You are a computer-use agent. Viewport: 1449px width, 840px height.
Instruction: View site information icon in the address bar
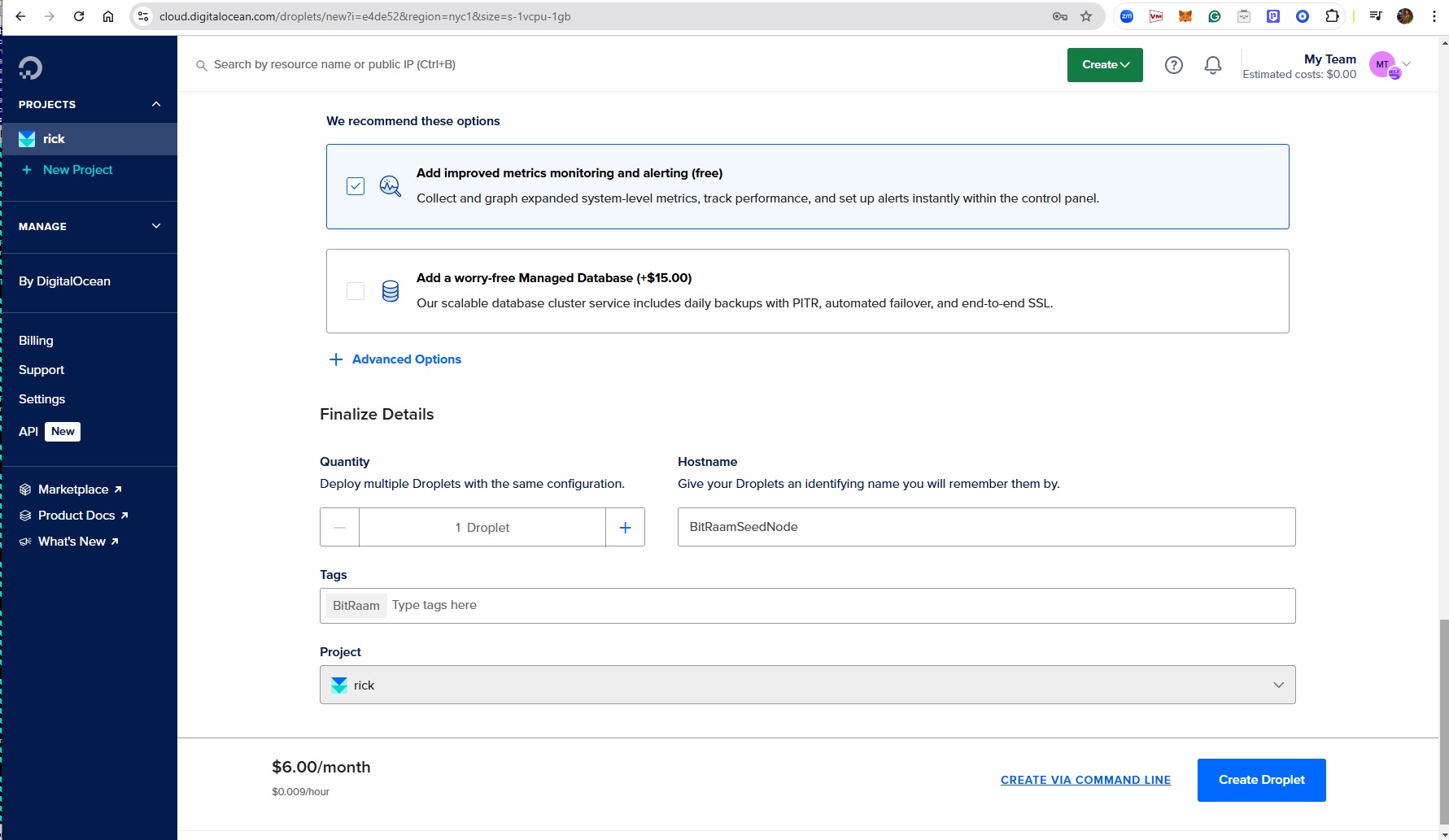(143, 16)
